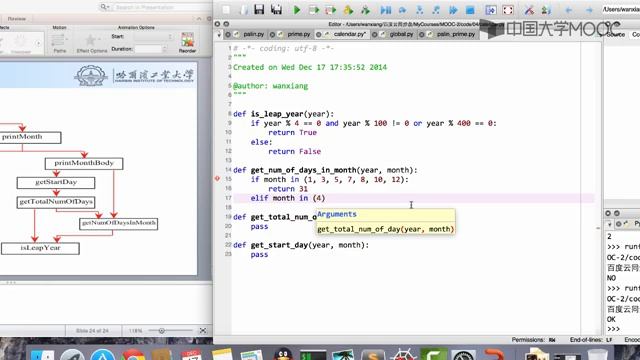
Task: Navigate forward arrow in Spyder toolbar
Action: click(589, 10)
